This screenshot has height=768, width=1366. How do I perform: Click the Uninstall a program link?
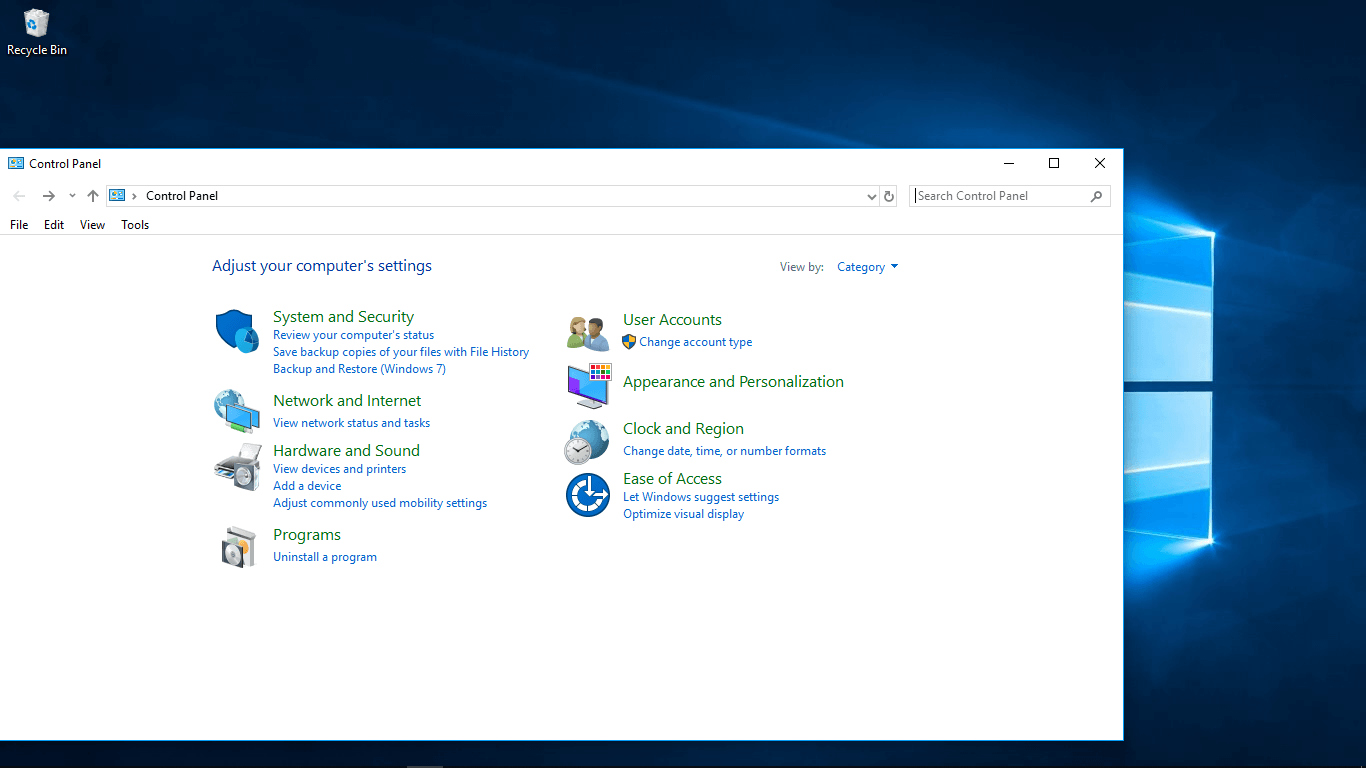pos(325,557)
